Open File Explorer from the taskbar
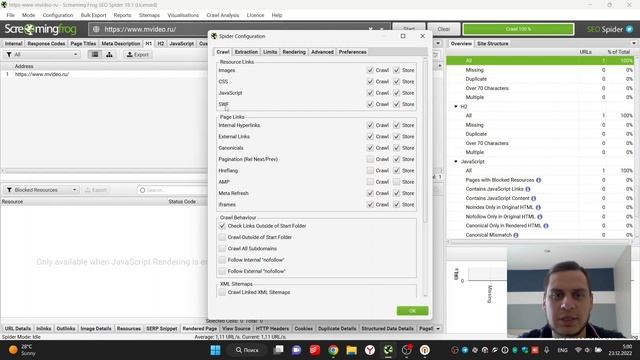This screenshot has height=360, width=640. pos(351,350)
